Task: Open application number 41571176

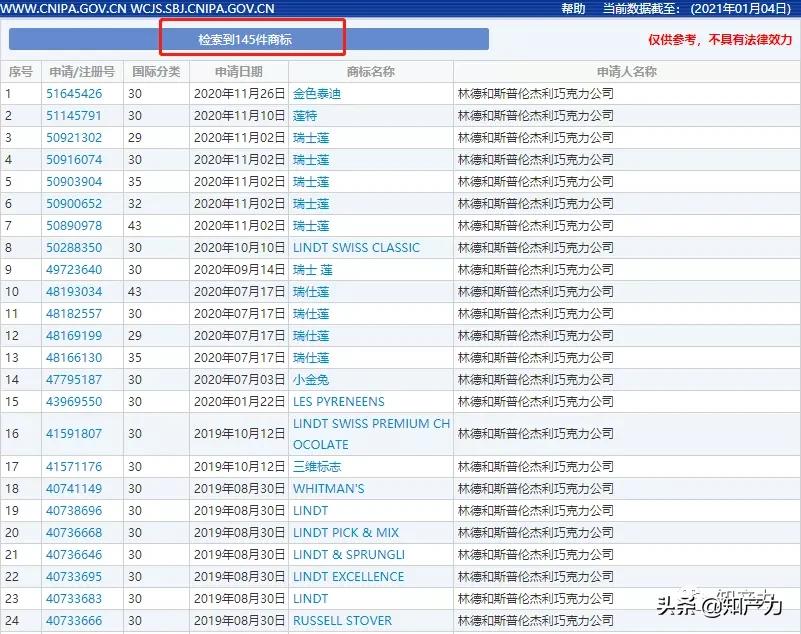Action: tap(74, 466)
